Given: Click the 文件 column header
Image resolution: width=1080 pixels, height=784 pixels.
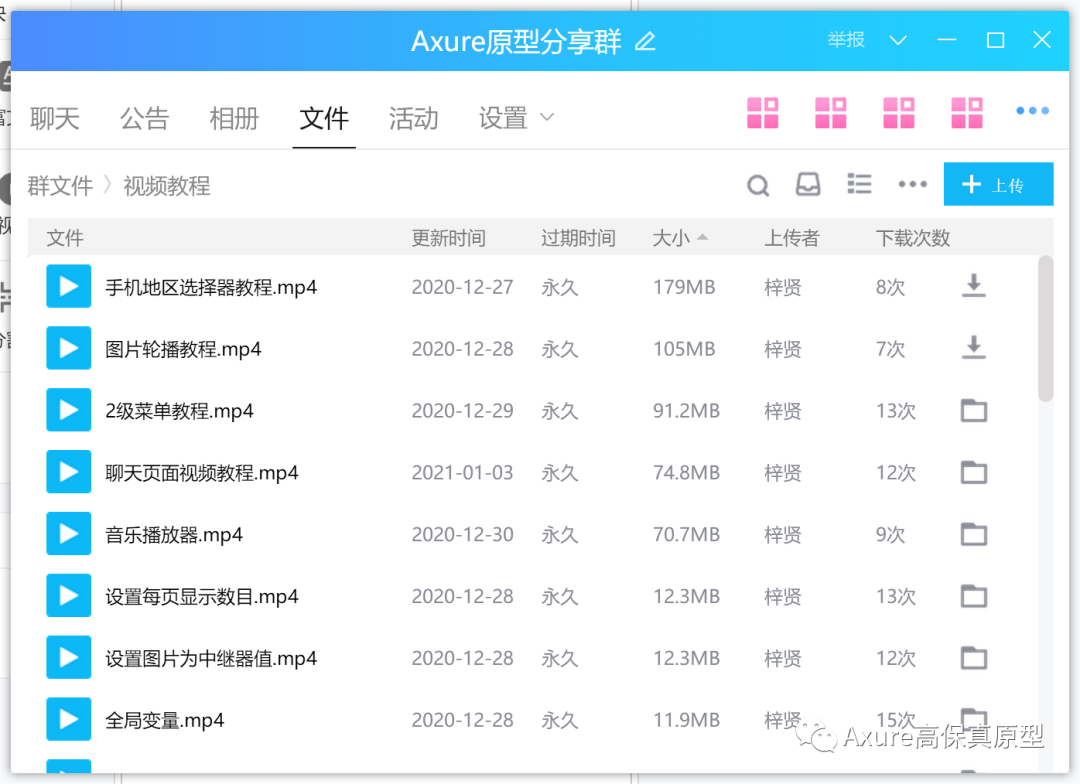Looking at the screenshot, I should click(x=65, y=238).
